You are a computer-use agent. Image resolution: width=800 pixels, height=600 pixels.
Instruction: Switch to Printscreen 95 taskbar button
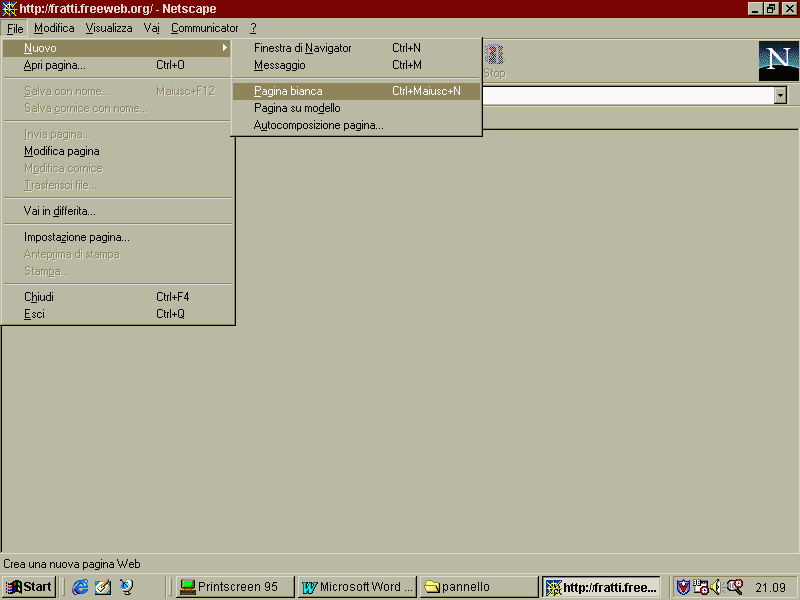(x=236, y=587)
